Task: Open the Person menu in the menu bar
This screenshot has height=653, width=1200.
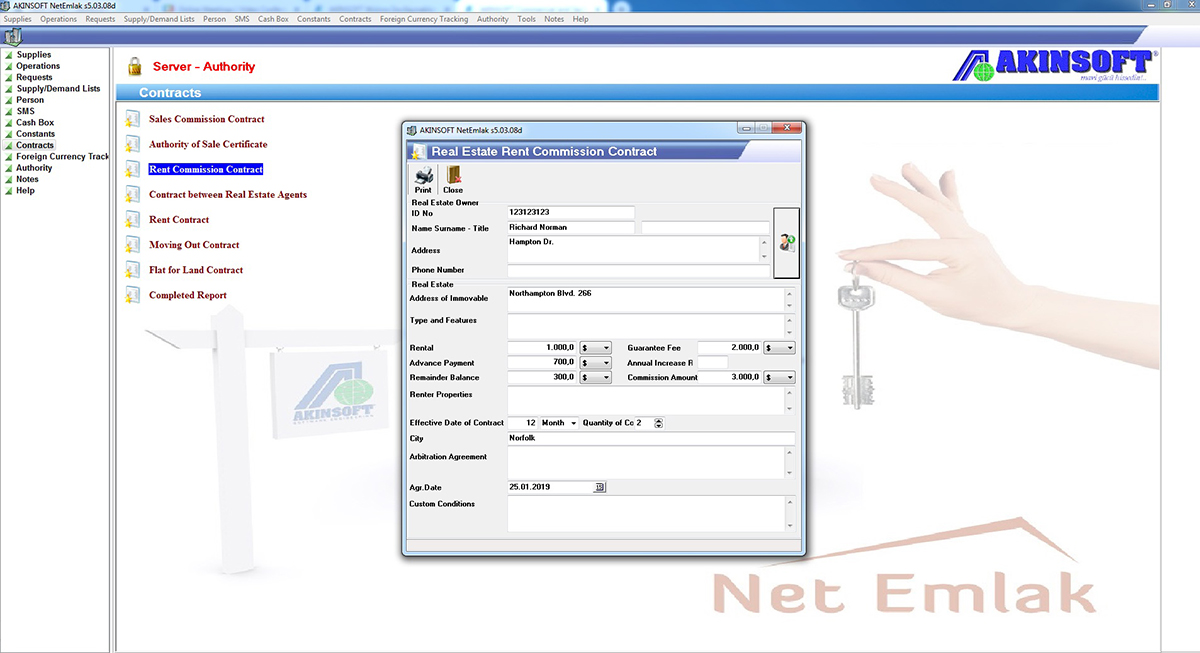Action: pyautogui.click(x=214, y=19)
